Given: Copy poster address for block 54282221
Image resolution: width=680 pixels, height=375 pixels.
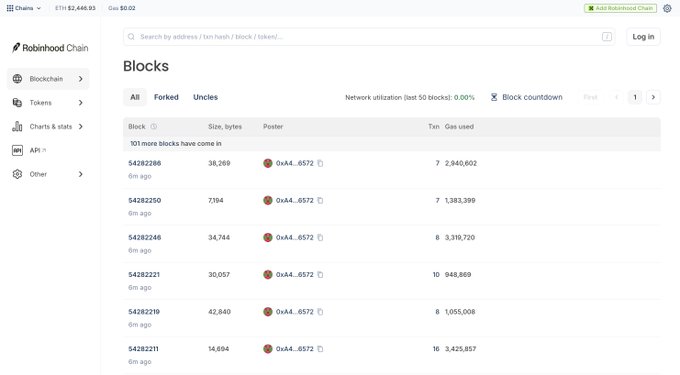Looking at the screenshot, I should tap(320, 275).
